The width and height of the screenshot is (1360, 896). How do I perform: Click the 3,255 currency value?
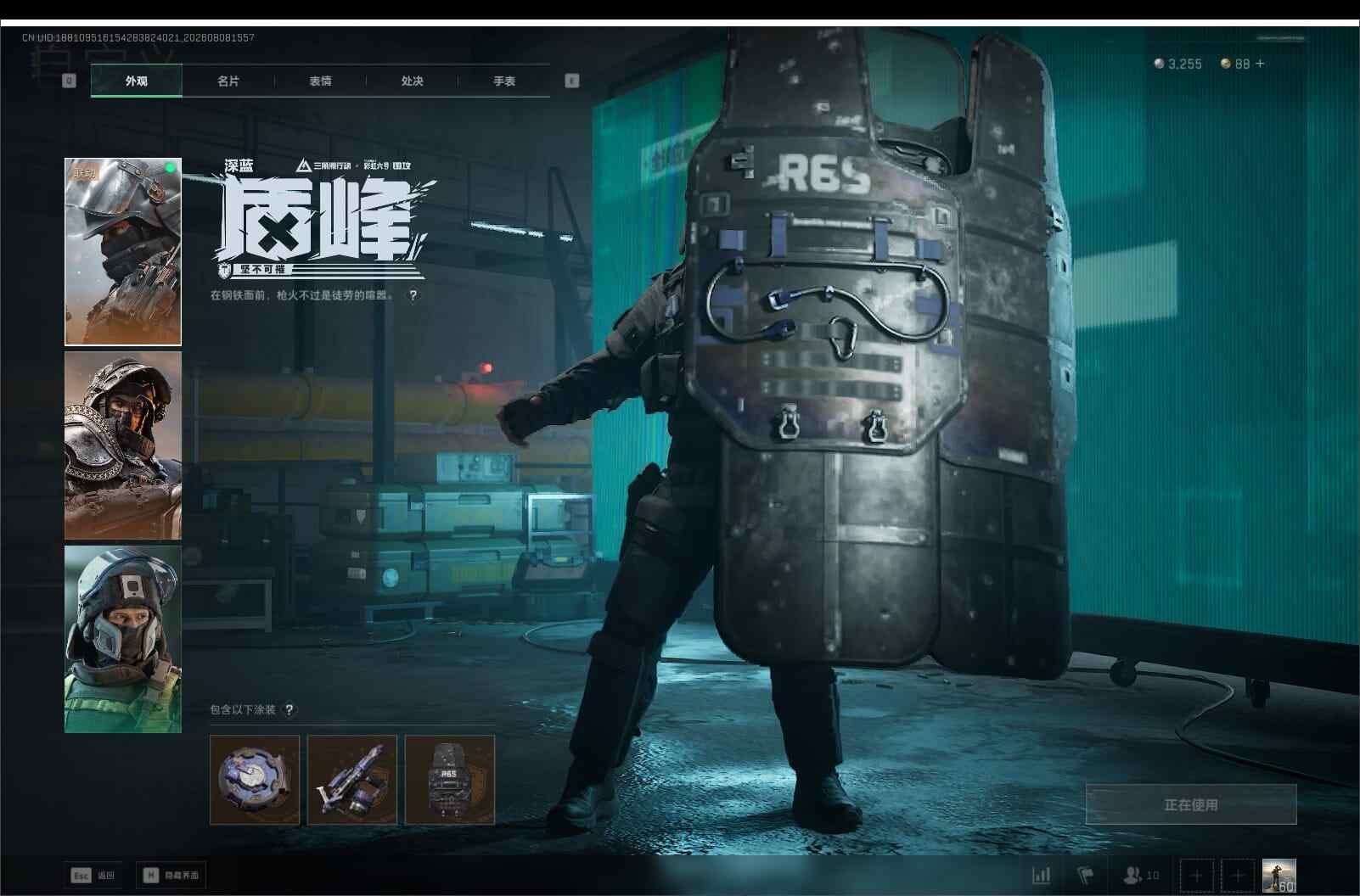pos(1185,64)
